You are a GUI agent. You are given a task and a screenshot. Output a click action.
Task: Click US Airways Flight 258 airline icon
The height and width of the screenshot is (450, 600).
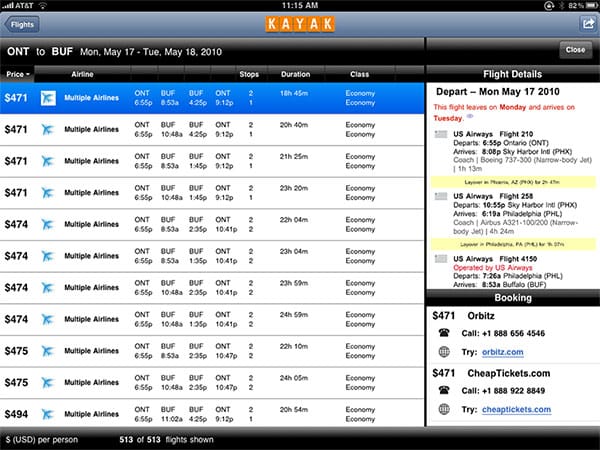click(x=441, y=197)
